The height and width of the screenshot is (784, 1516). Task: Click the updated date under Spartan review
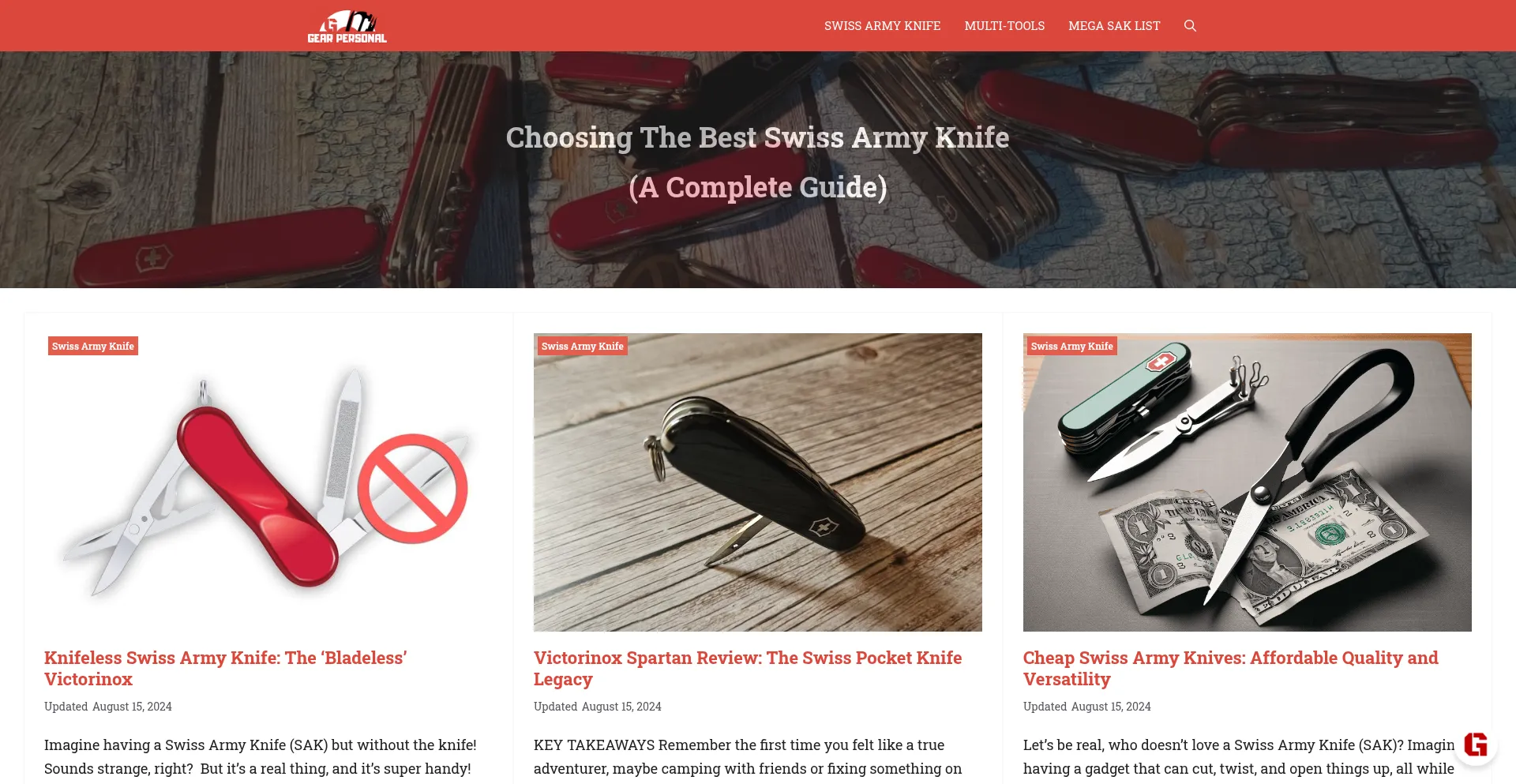(x=598, y=707)
